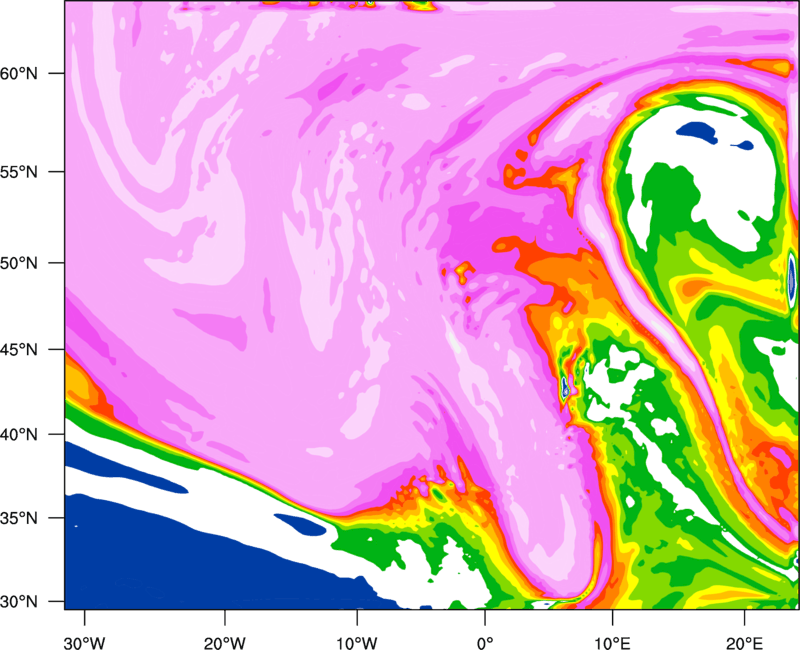Image resolution: width=800 pixels, height=650 pixels.
Task: Click the 35°N latitude label
Action: pyautogui.click(x=19, y=518)
